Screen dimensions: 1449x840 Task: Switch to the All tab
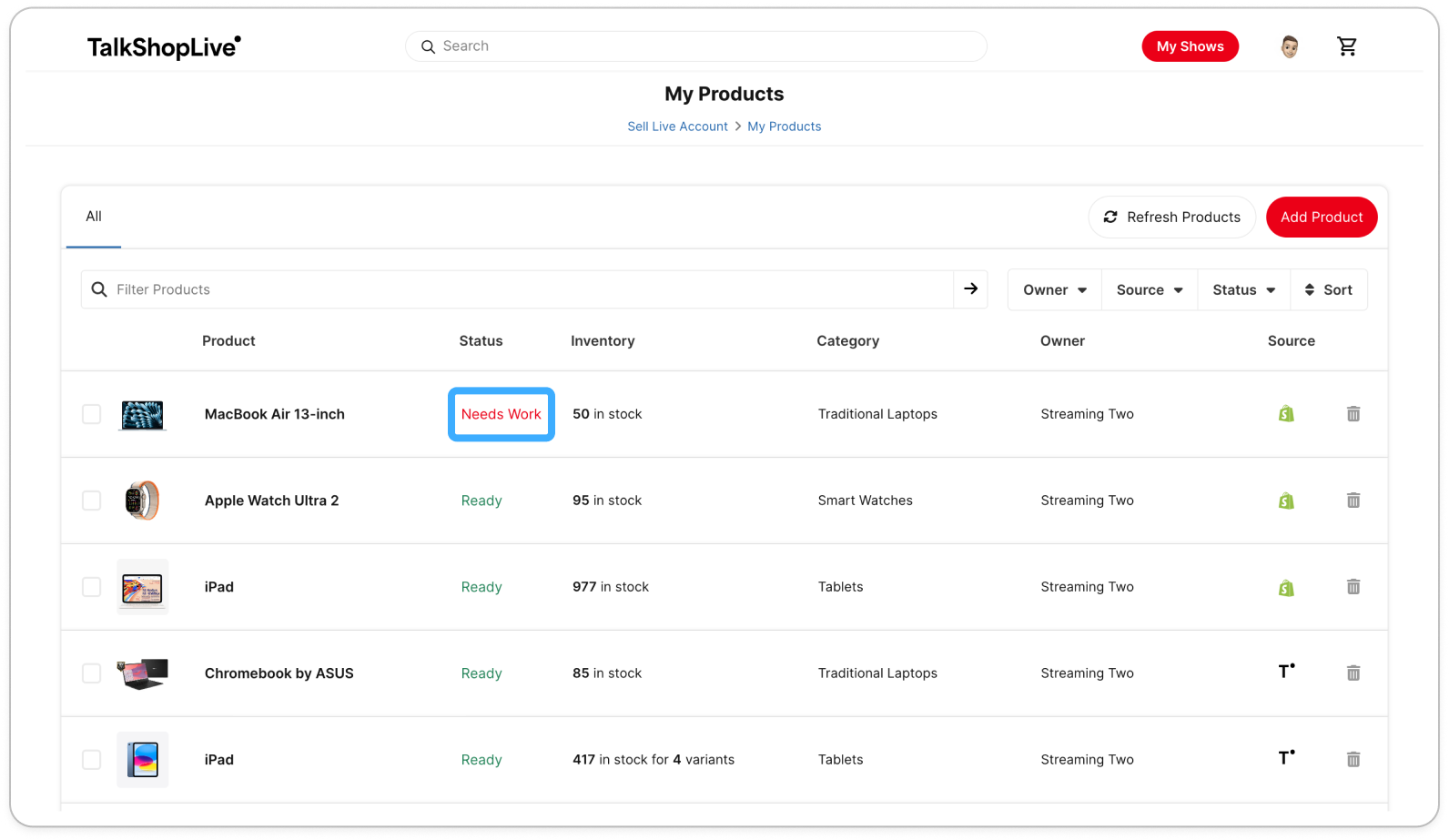94,217
